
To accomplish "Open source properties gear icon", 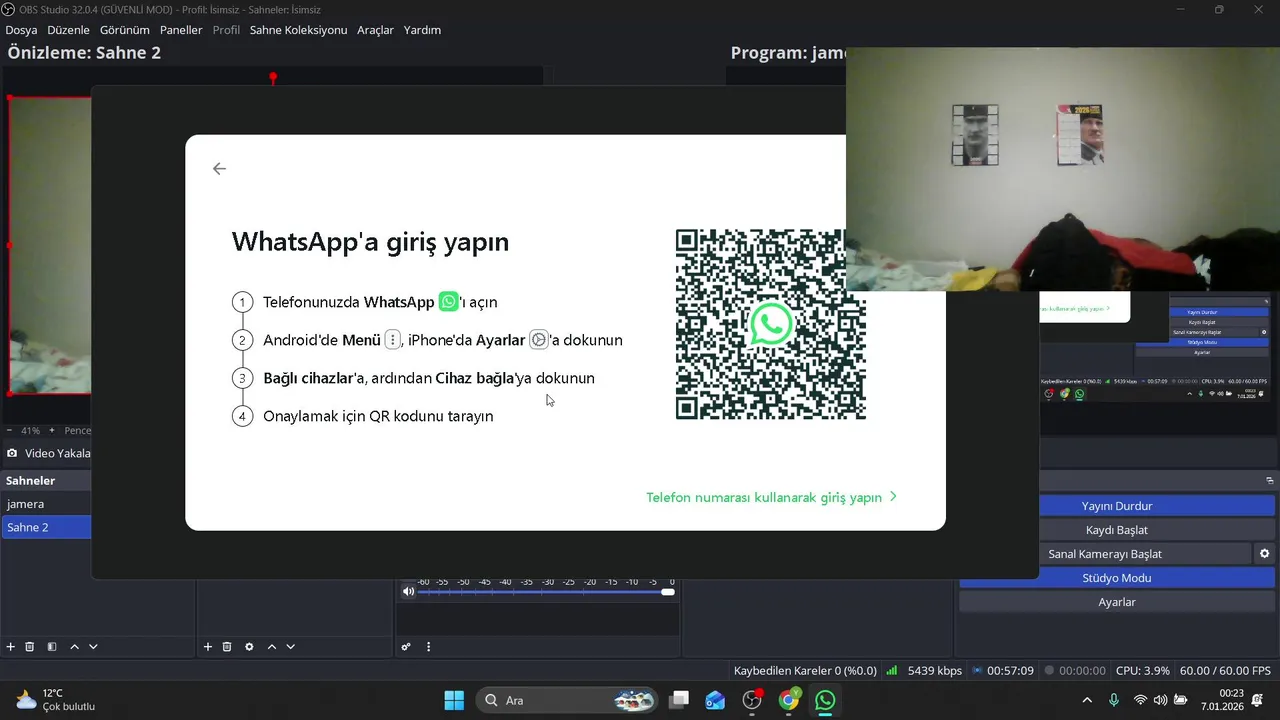I will 249,647.
